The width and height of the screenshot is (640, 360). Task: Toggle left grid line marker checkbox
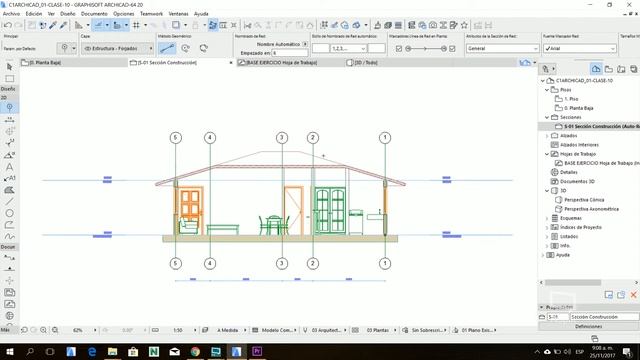(399, 49)
